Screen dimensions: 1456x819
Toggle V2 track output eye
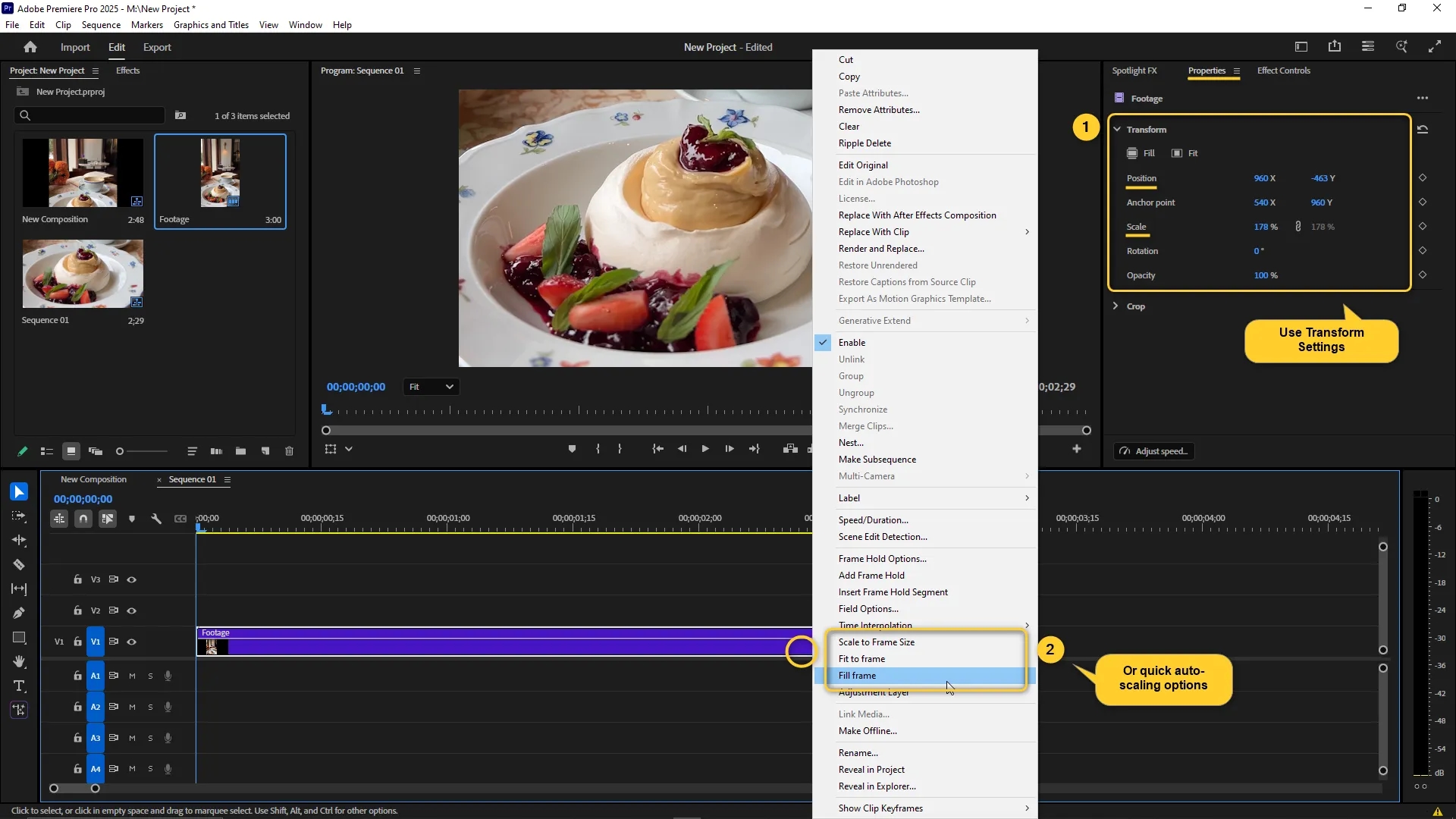[131, 610]
